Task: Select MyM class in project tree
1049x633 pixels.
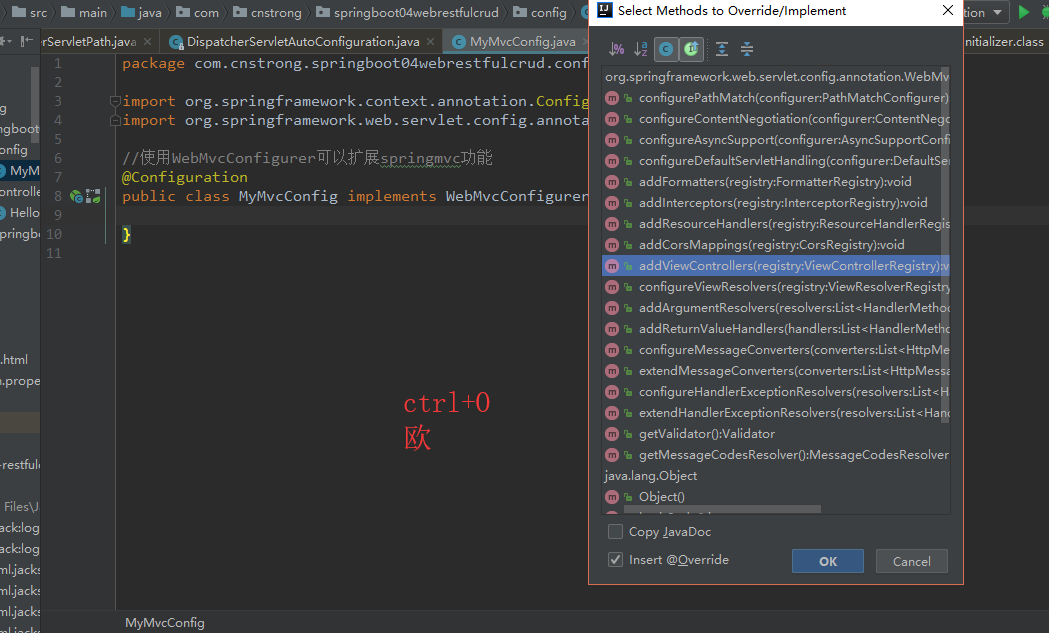Action: click(x=19, y=171)
